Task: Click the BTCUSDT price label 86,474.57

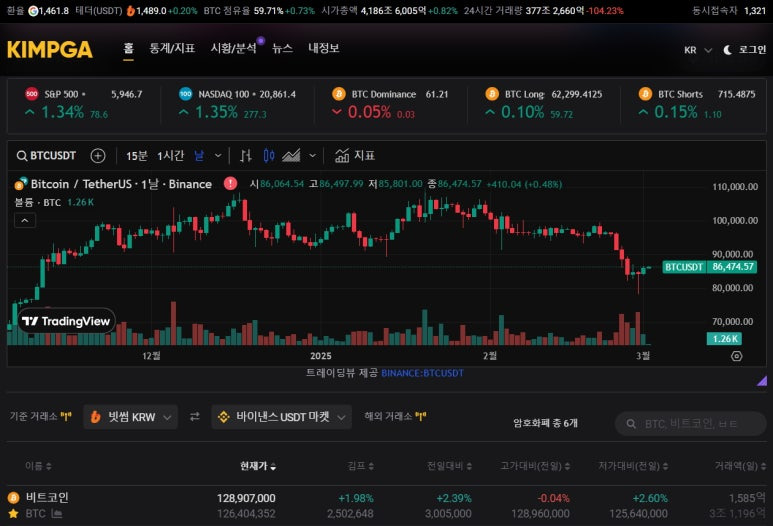Action: 709,267
